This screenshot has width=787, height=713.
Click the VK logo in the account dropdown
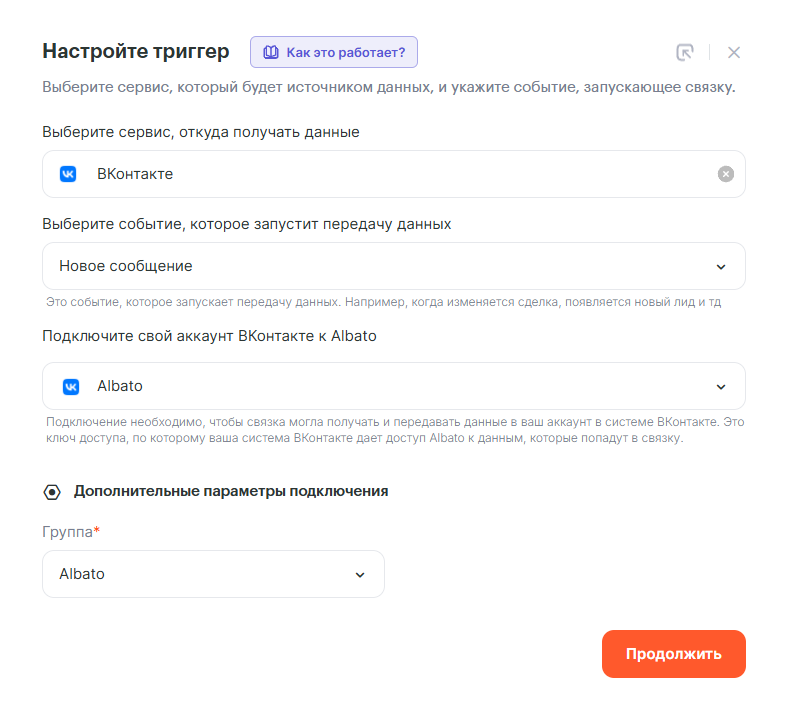click(71, 386)
